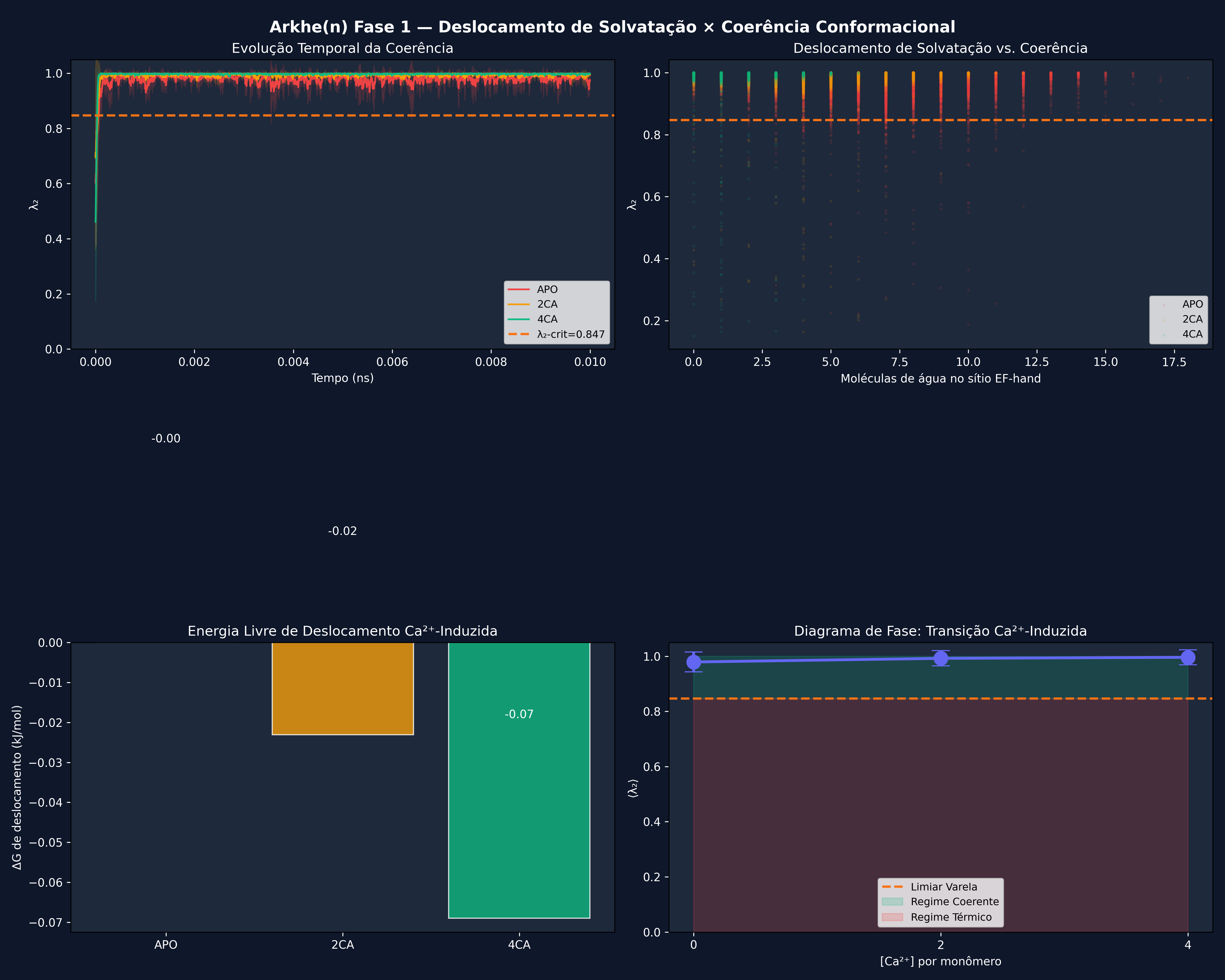This screenshot has height=980, width=1225.
Task: Click the λ₂-crit=0.847 legend entry
Action: coord(571,335)
